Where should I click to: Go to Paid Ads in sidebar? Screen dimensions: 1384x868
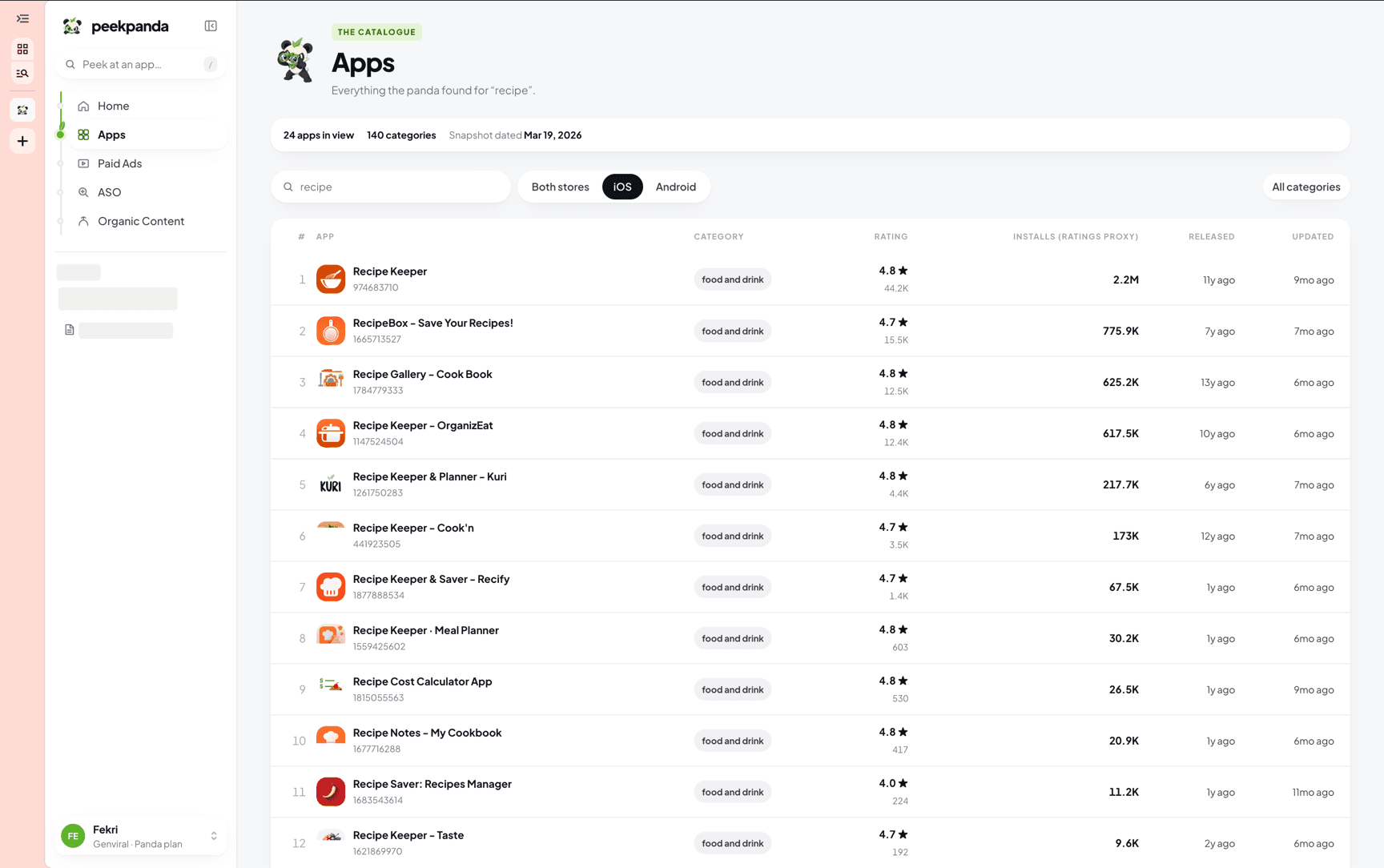(x=119, y=163)
